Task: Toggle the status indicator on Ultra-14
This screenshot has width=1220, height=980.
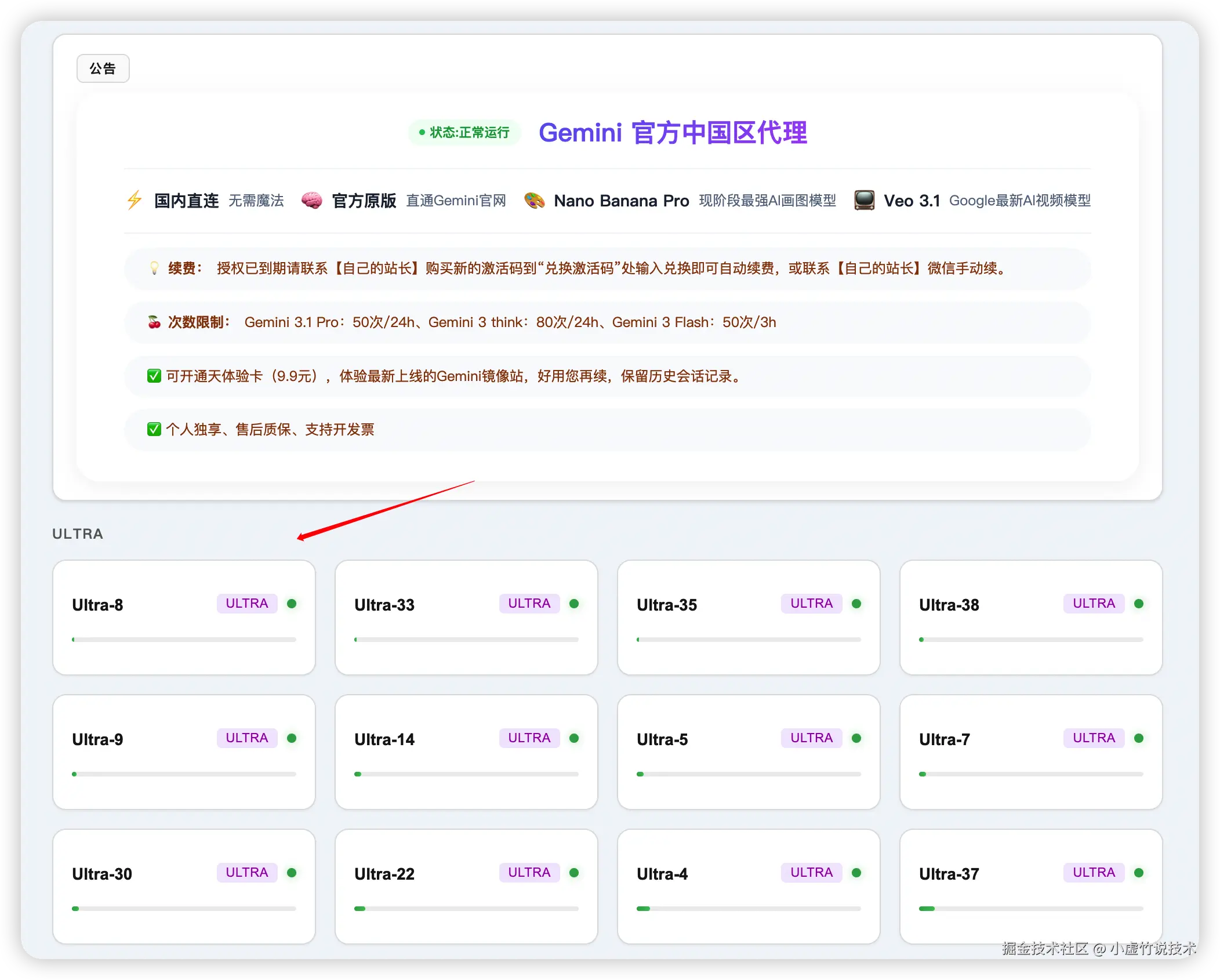Action: click(574, 738)
